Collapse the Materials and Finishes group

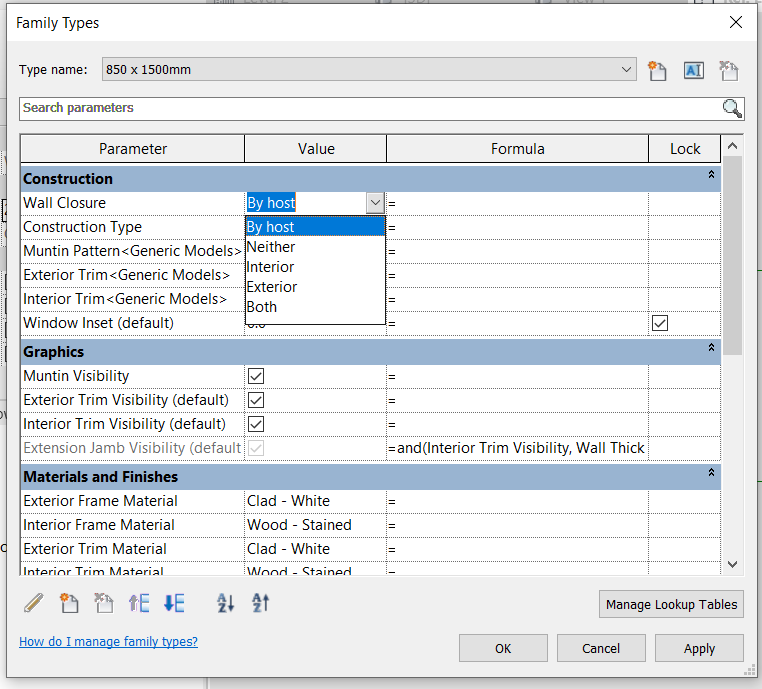click(x=711, y=472)
